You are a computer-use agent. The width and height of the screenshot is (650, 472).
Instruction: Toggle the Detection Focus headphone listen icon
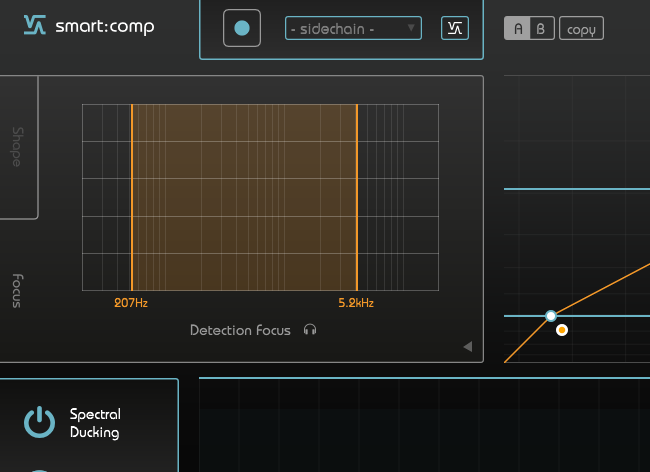tap(310, 330)
